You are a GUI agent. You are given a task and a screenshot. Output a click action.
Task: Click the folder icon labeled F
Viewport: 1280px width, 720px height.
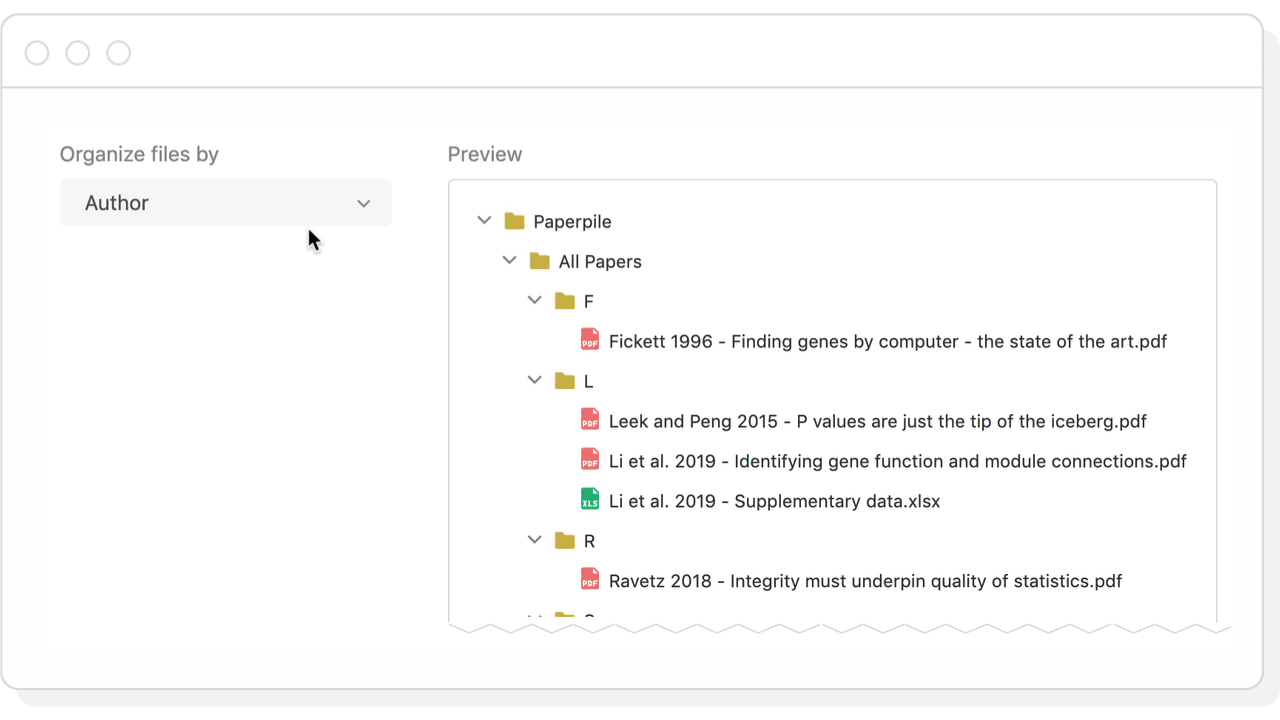pos(564,300)
